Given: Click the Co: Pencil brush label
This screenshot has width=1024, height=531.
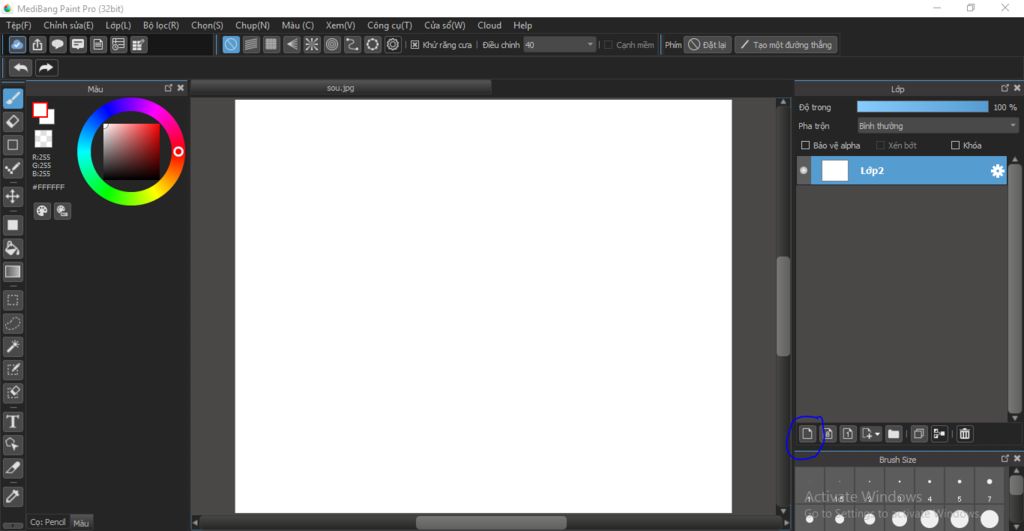Looking at the screenshot, I should pyautogui.click(x=48, y=522).
